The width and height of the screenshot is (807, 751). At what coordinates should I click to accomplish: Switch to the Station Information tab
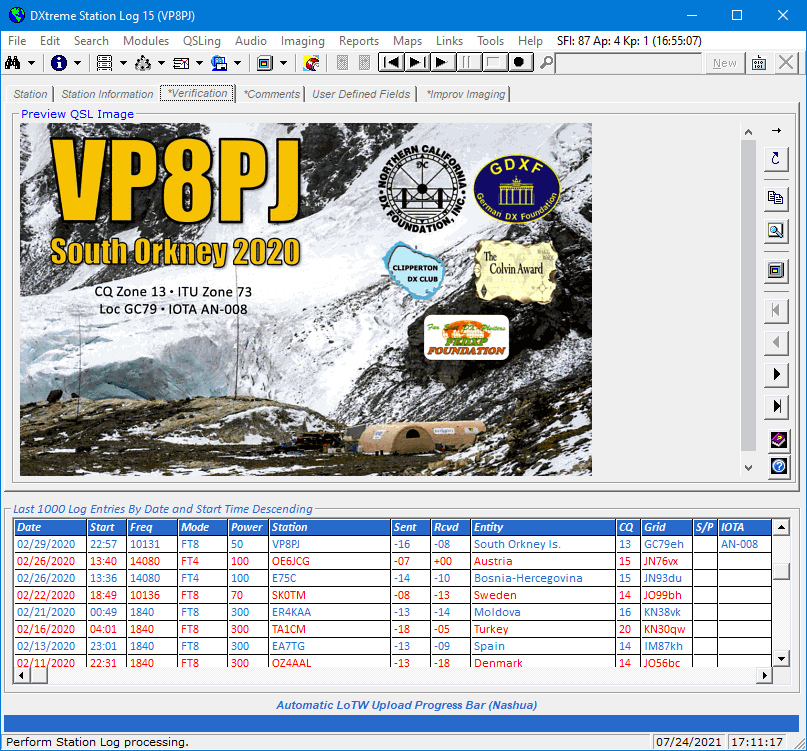click(x=107, y=94)
